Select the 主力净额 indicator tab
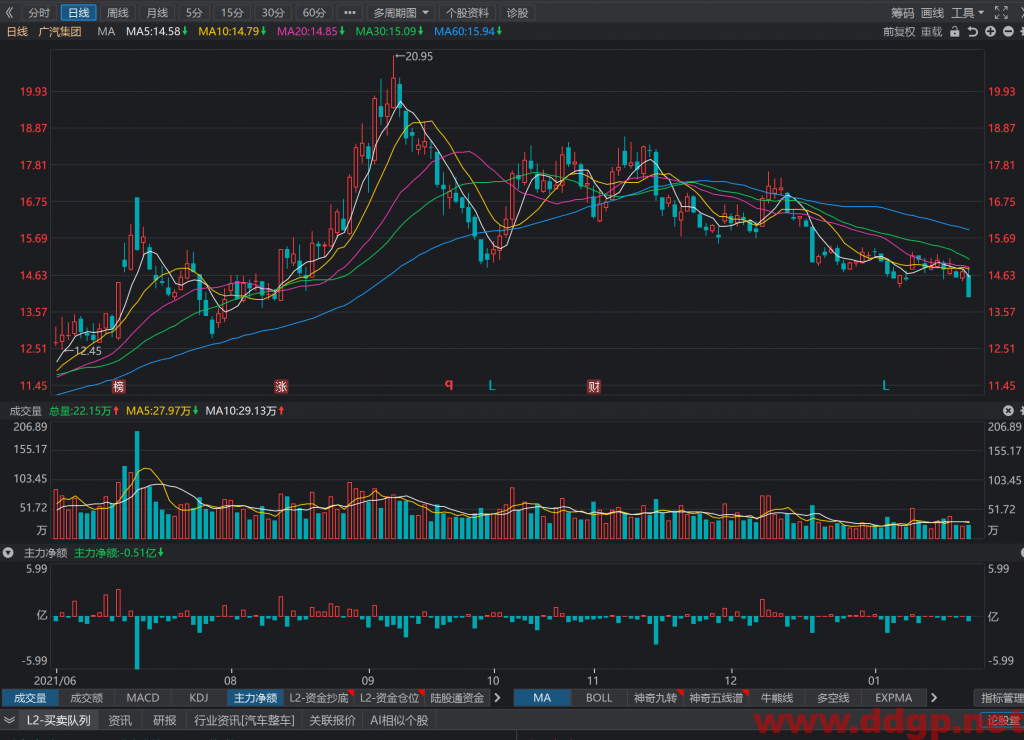The image size is (1024, 740). pos(255,698)
